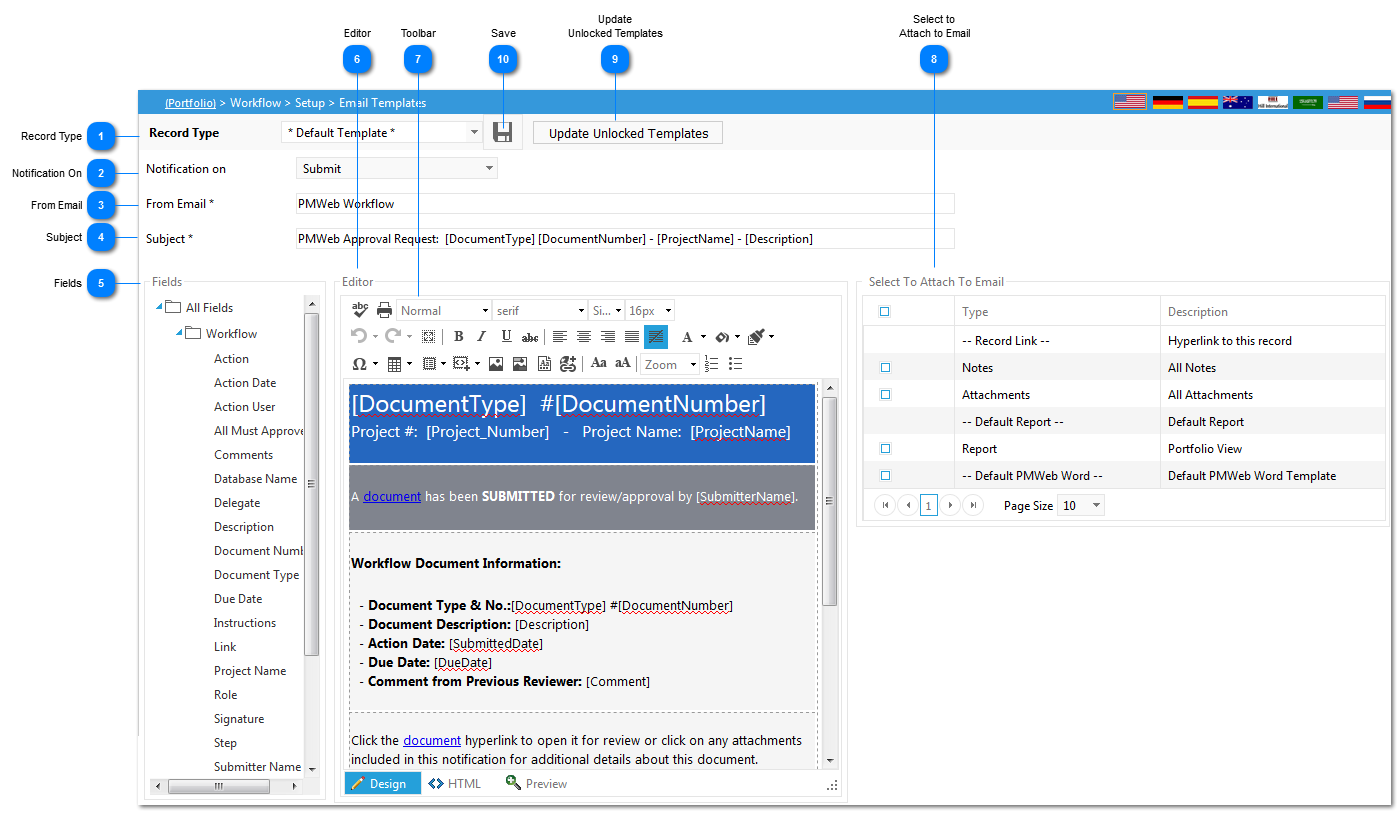
Task: Select the Australian flag language
Action: pyautogui.click(x=1238, y=102)
